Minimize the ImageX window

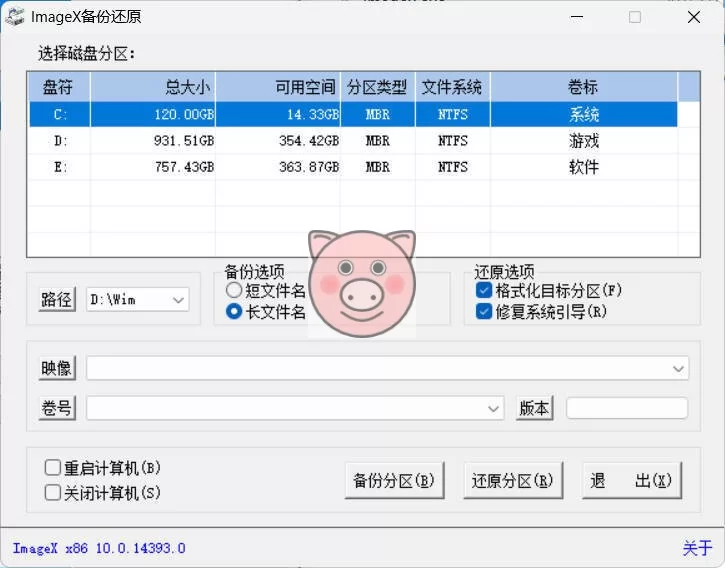click(577, 17)
